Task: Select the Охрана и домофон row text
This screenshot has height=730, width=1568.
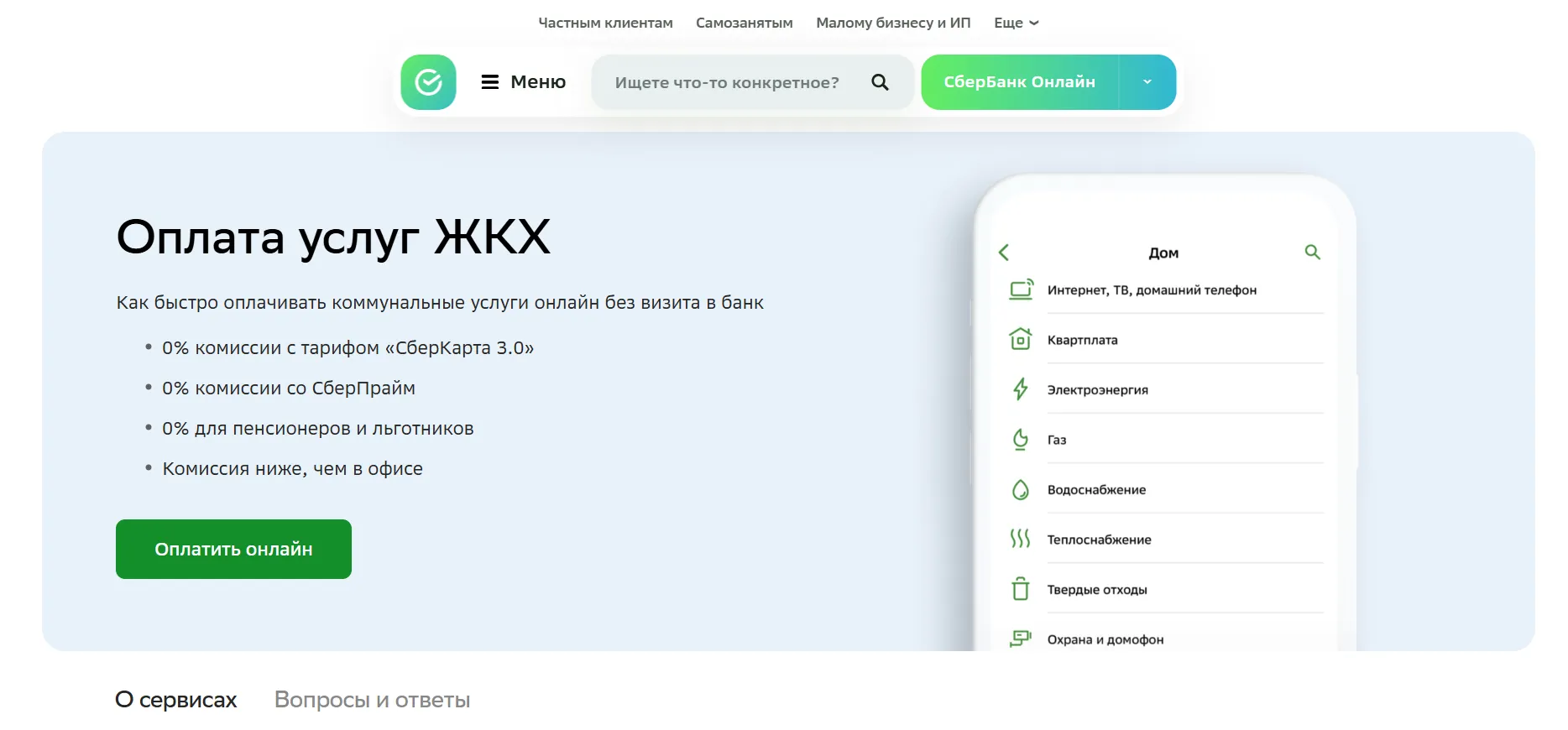Action: point(1105,639)
